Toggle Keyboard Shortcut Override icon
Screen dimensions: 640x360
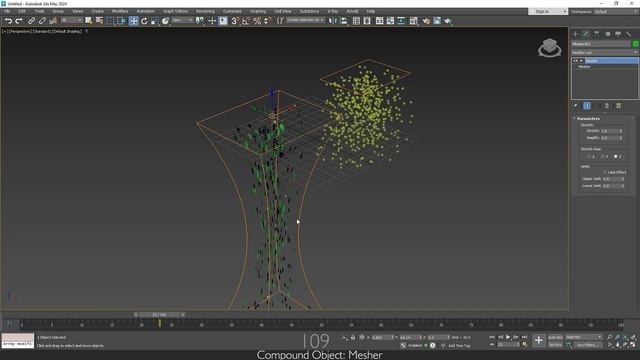coord(223,20)
